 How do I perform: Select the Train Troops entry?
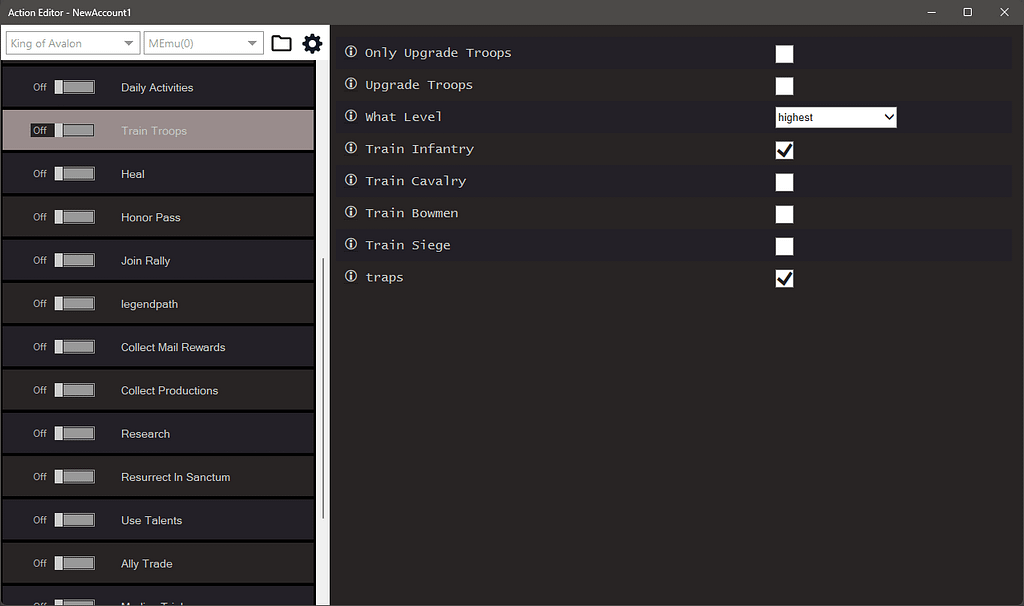coord(158,130)
